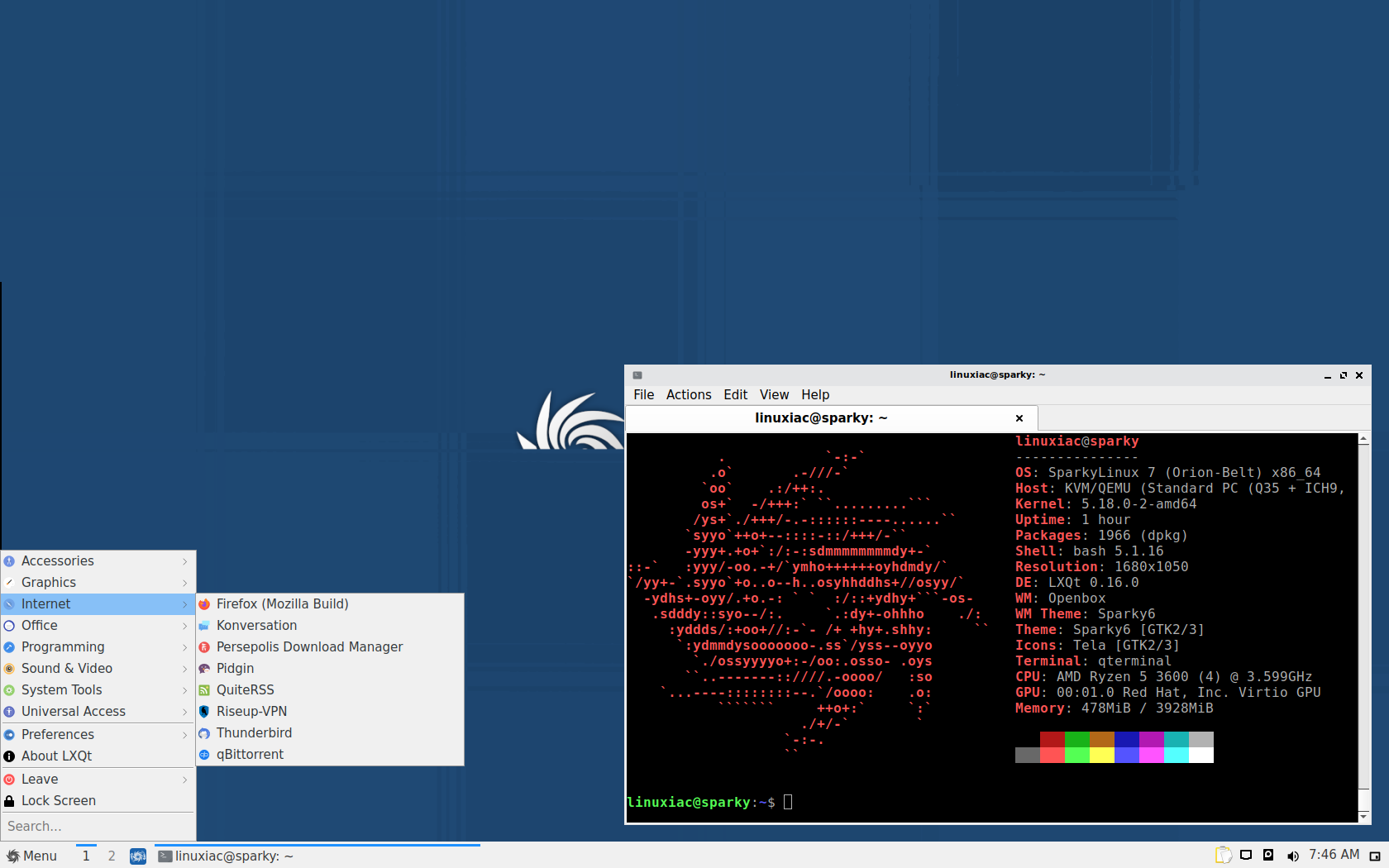
Task: Open the Edit menu in qterminal
Action: (x=735, y=395)
